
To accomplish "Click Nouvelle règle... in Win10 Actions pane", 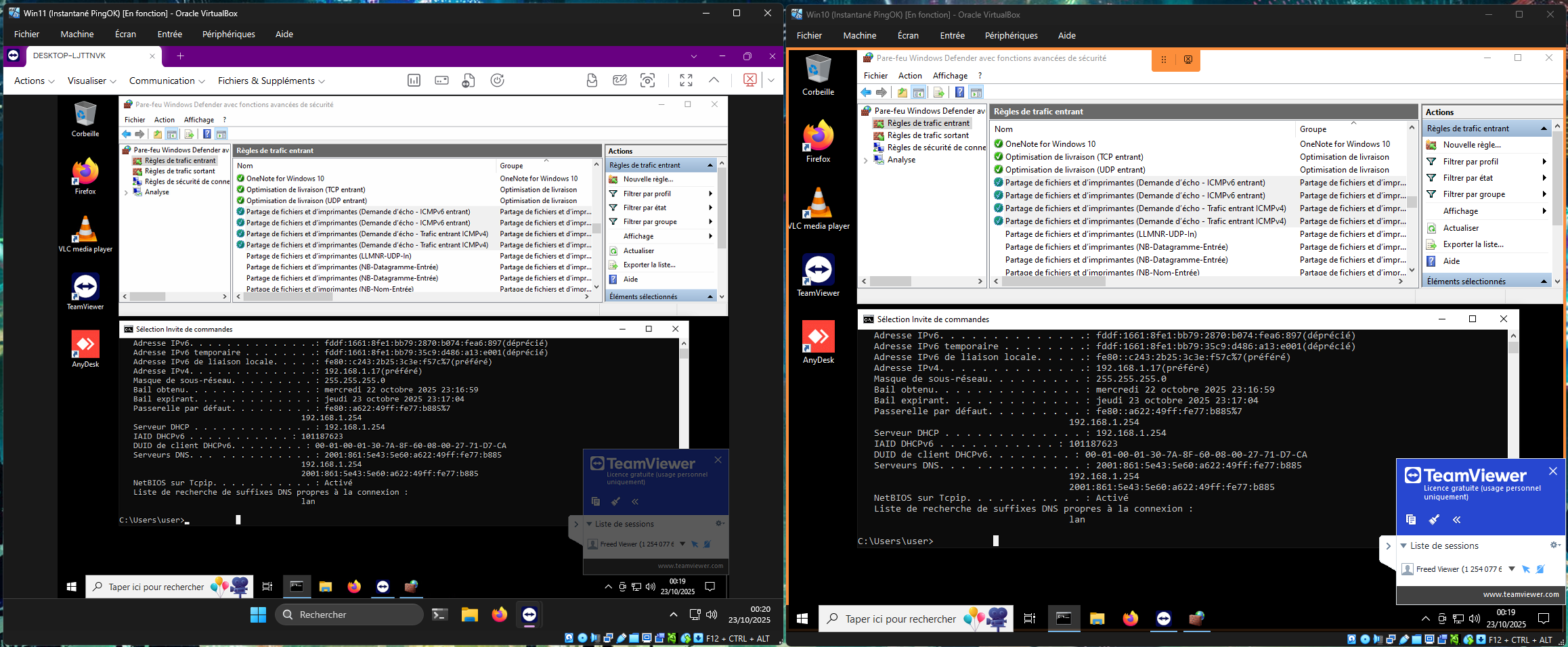I will pyautogui.click(x=1471, y=145).
